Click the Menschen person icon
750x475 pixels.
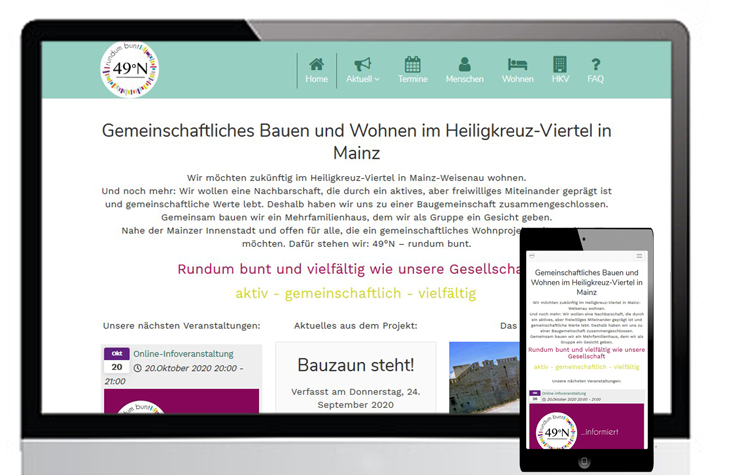pyautogui.click(x=464, y=64)
